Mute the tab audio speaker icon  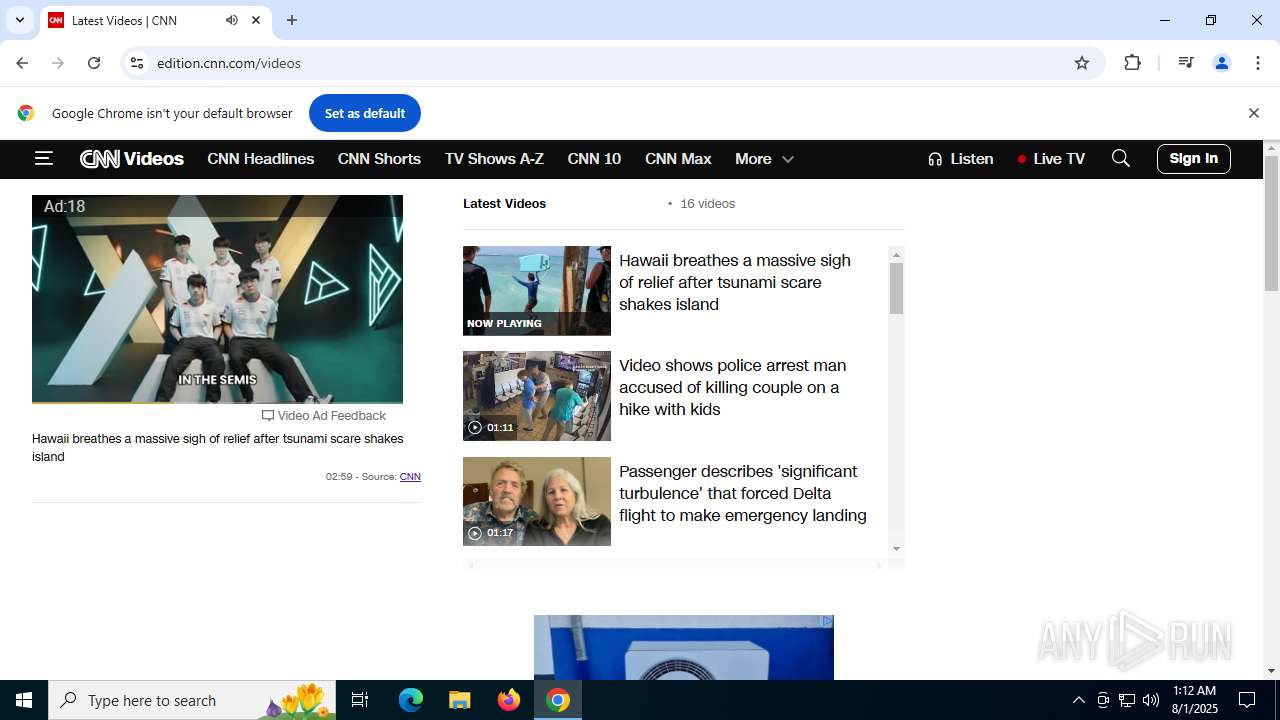[x=232, y=20]
